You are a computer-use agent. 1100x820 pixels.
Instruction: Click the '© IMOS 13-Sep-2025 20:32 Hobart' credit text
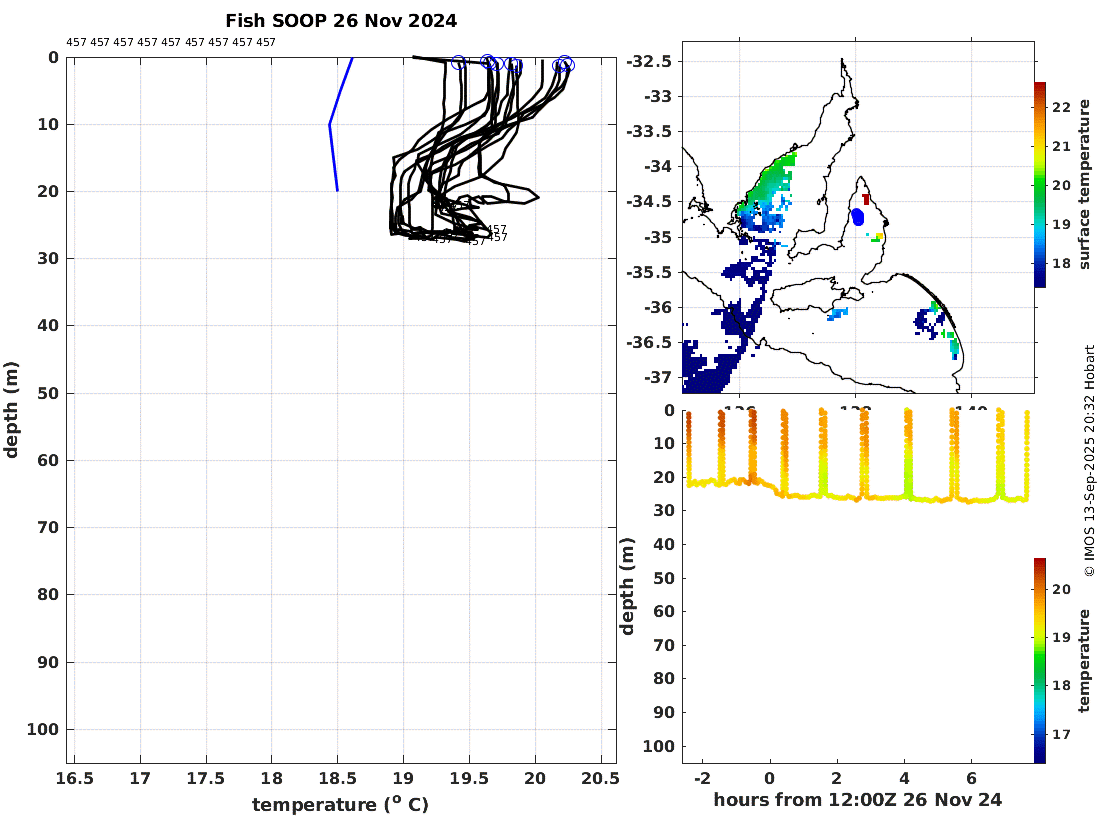[x=1089, y=461]
